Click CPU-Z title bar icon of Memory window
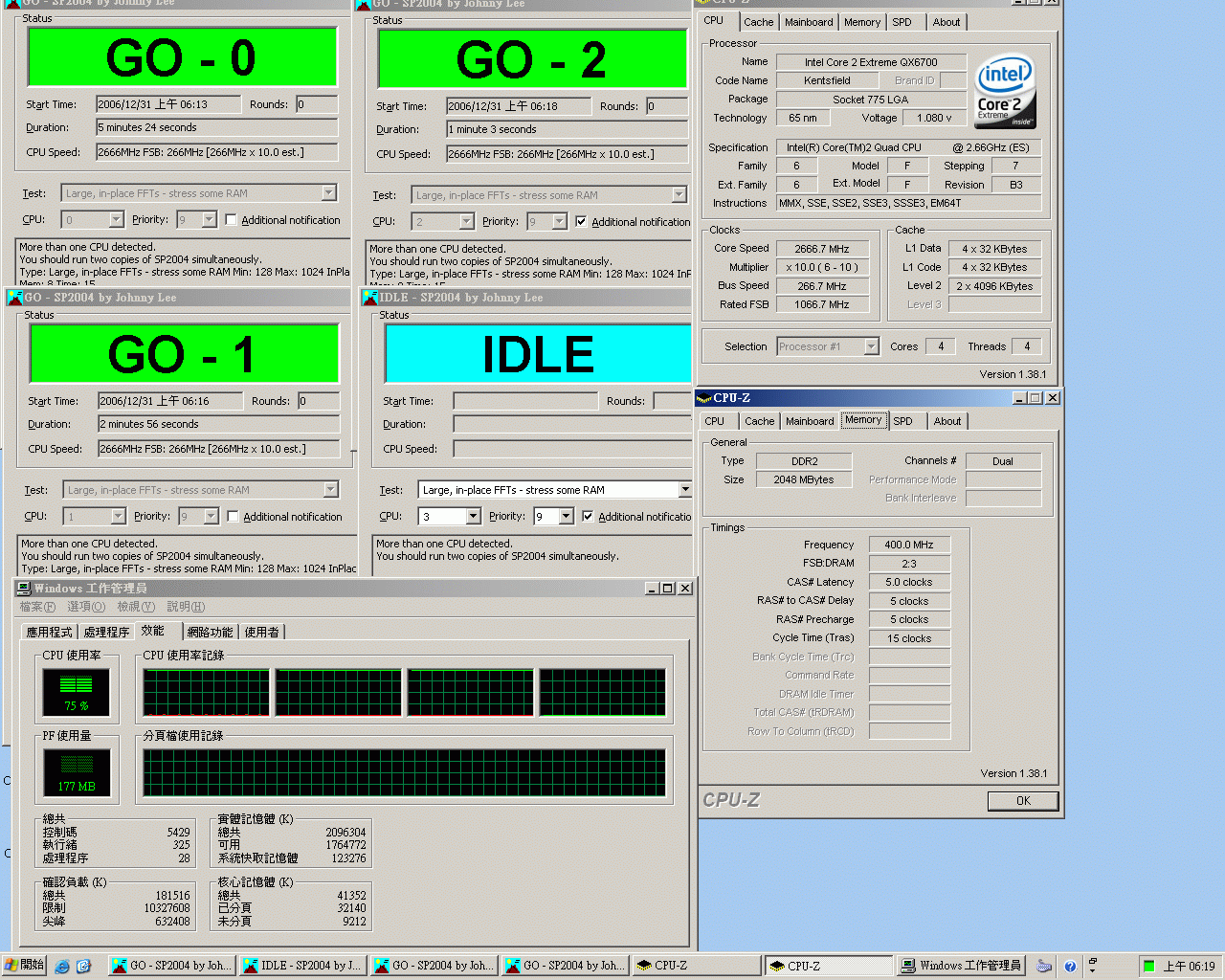This screenshot has height=980, width=1225. [704, 398]
